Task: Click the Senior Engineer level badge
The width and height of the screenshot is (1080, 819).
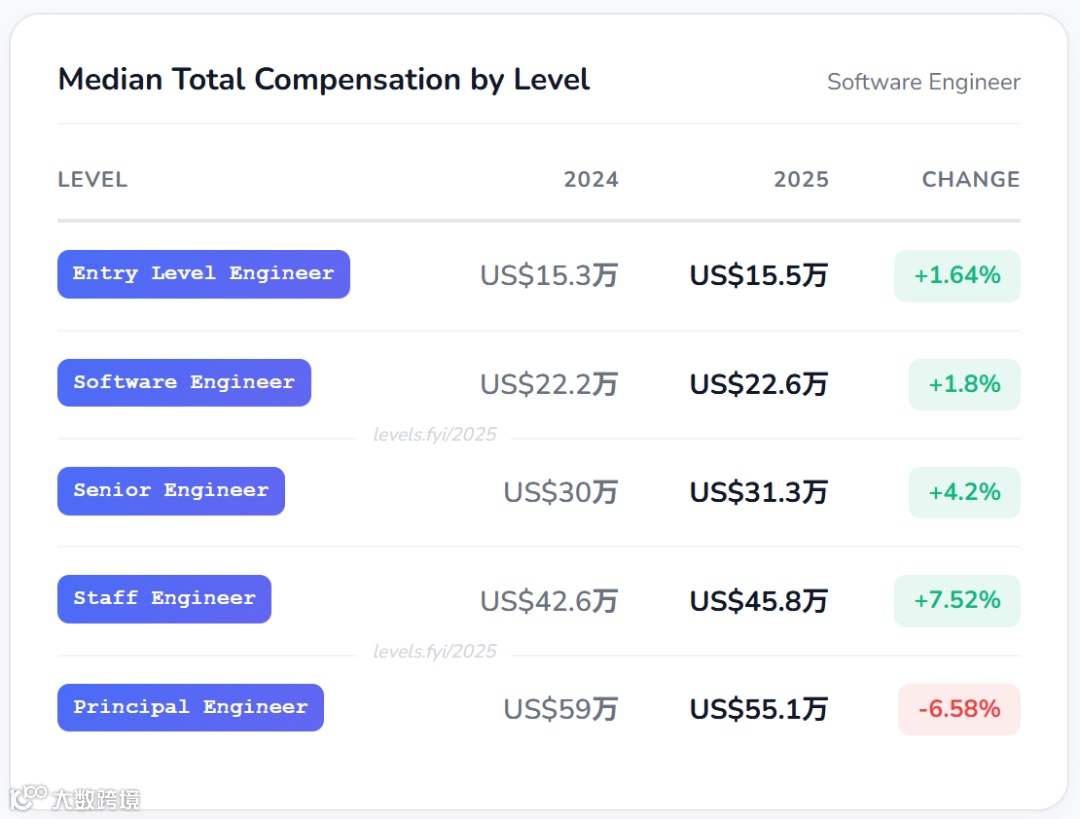Action: 171,491
